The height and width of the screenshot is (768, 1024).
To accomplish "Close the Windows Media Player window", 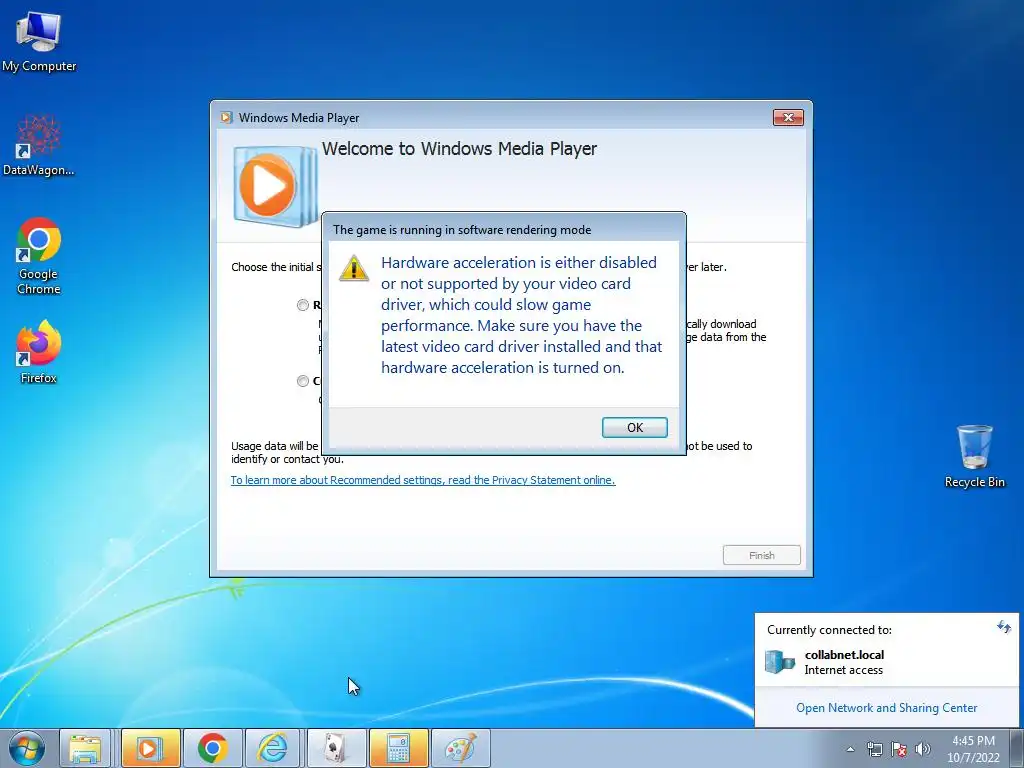I will [x=788, y=118].
